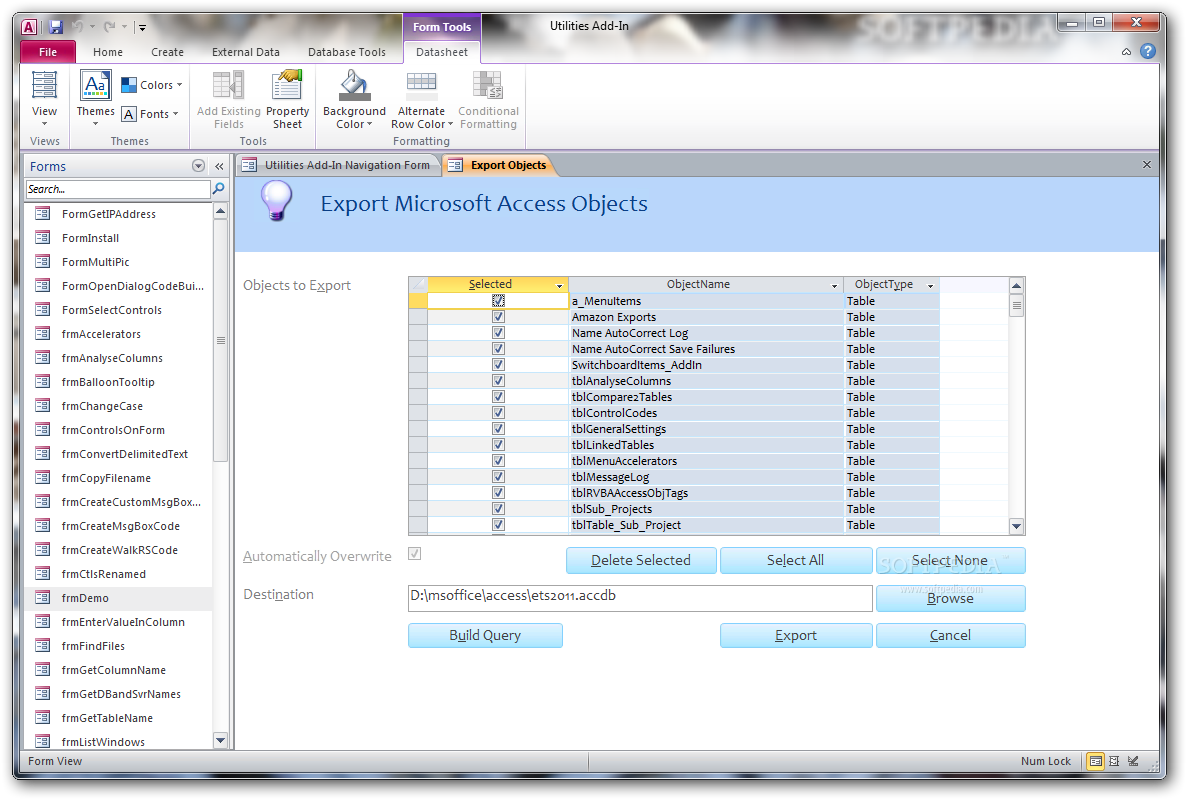Click the Build Query button
Screen dimensions: 1187x800
click(485, 635)
